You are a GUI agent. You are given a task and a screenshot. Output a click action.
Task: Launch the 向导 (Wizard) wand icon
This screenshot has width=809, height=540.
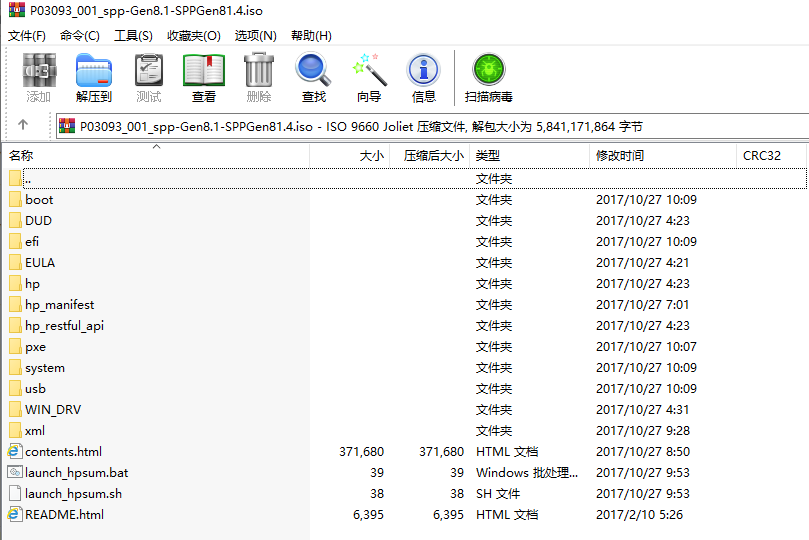click(369, 78)
